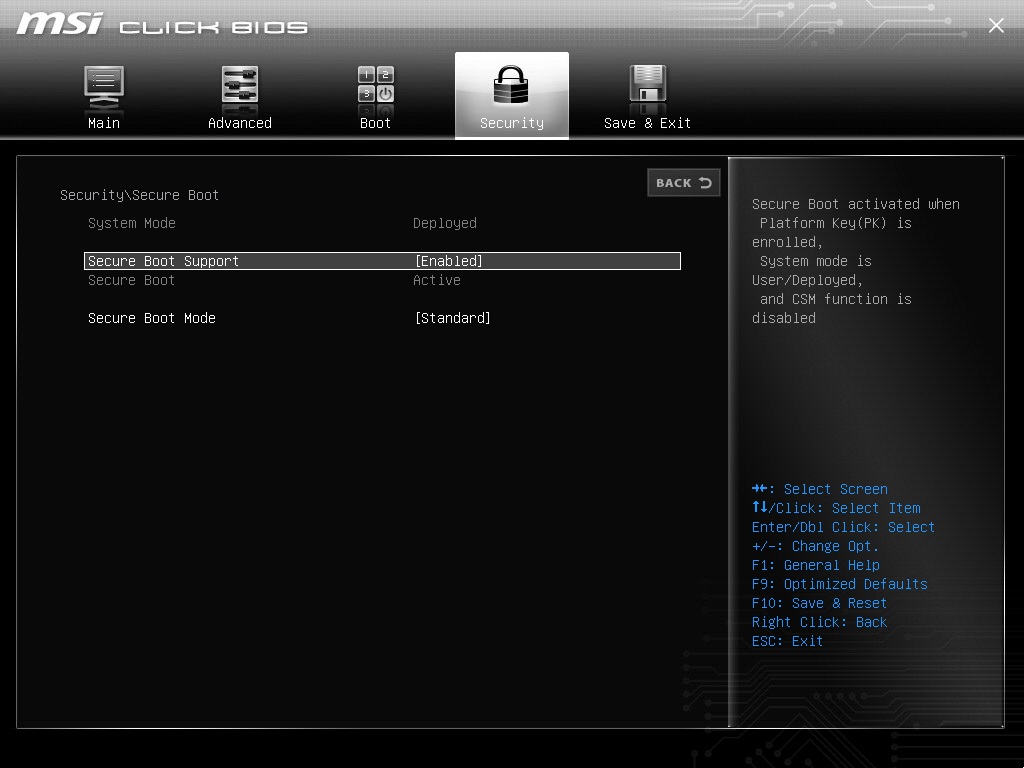This screenshot has height=768, width=1024.
Task: Click the System Mode Deployed value
Action: click(445, 223)
